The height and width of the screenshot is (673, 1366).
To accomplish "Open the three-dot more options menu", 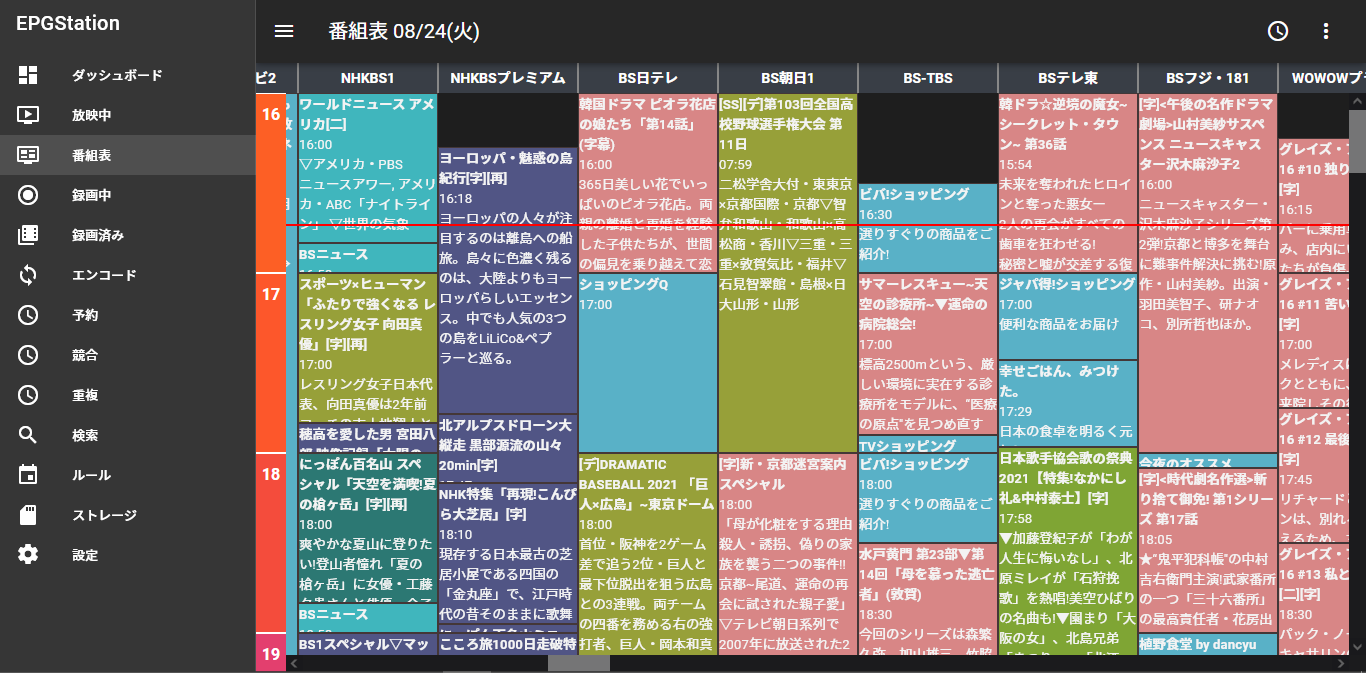I will click(x=1326, y=31).
